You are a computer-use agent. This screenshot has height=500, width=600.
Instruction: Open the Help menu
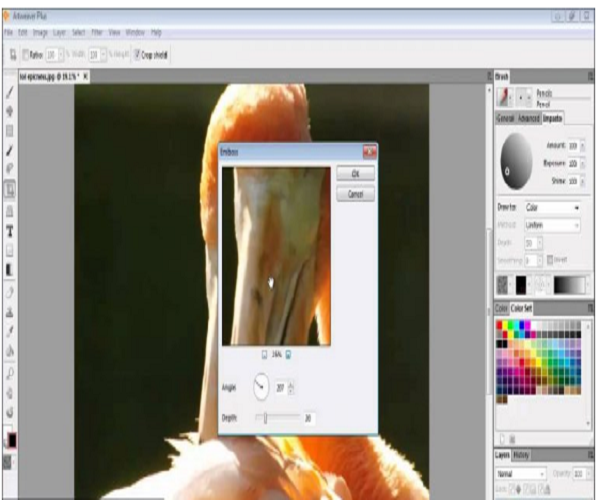click(156, 33)
